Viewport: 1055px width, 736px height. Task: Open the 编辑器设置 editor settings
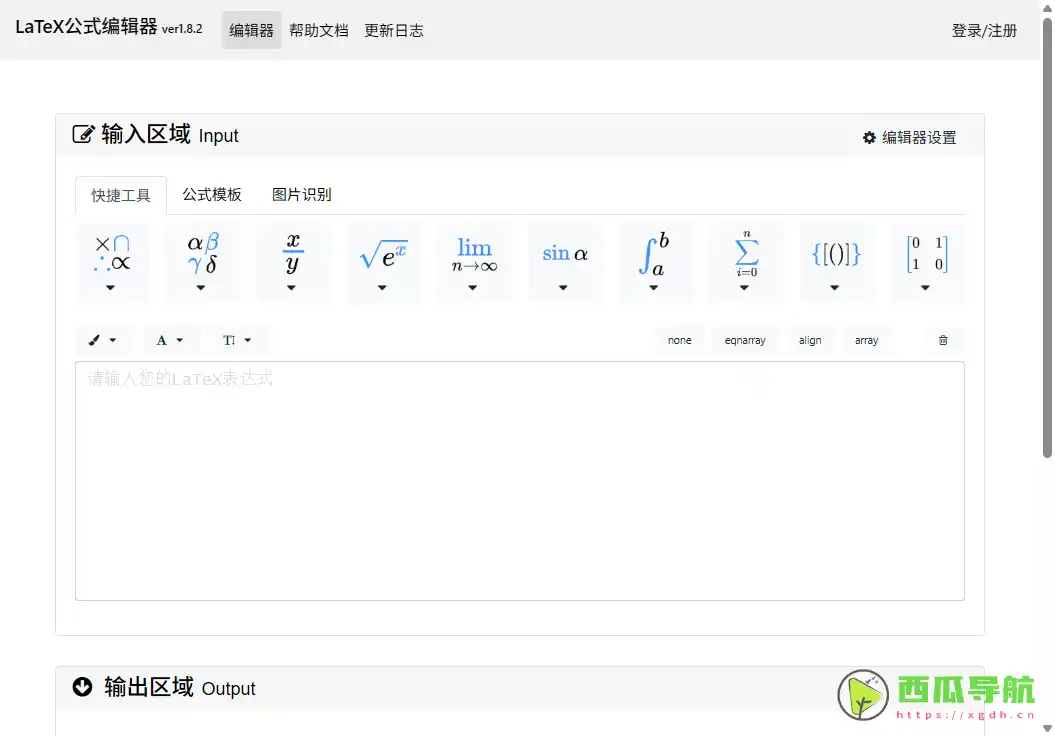[x=911, y=138]
